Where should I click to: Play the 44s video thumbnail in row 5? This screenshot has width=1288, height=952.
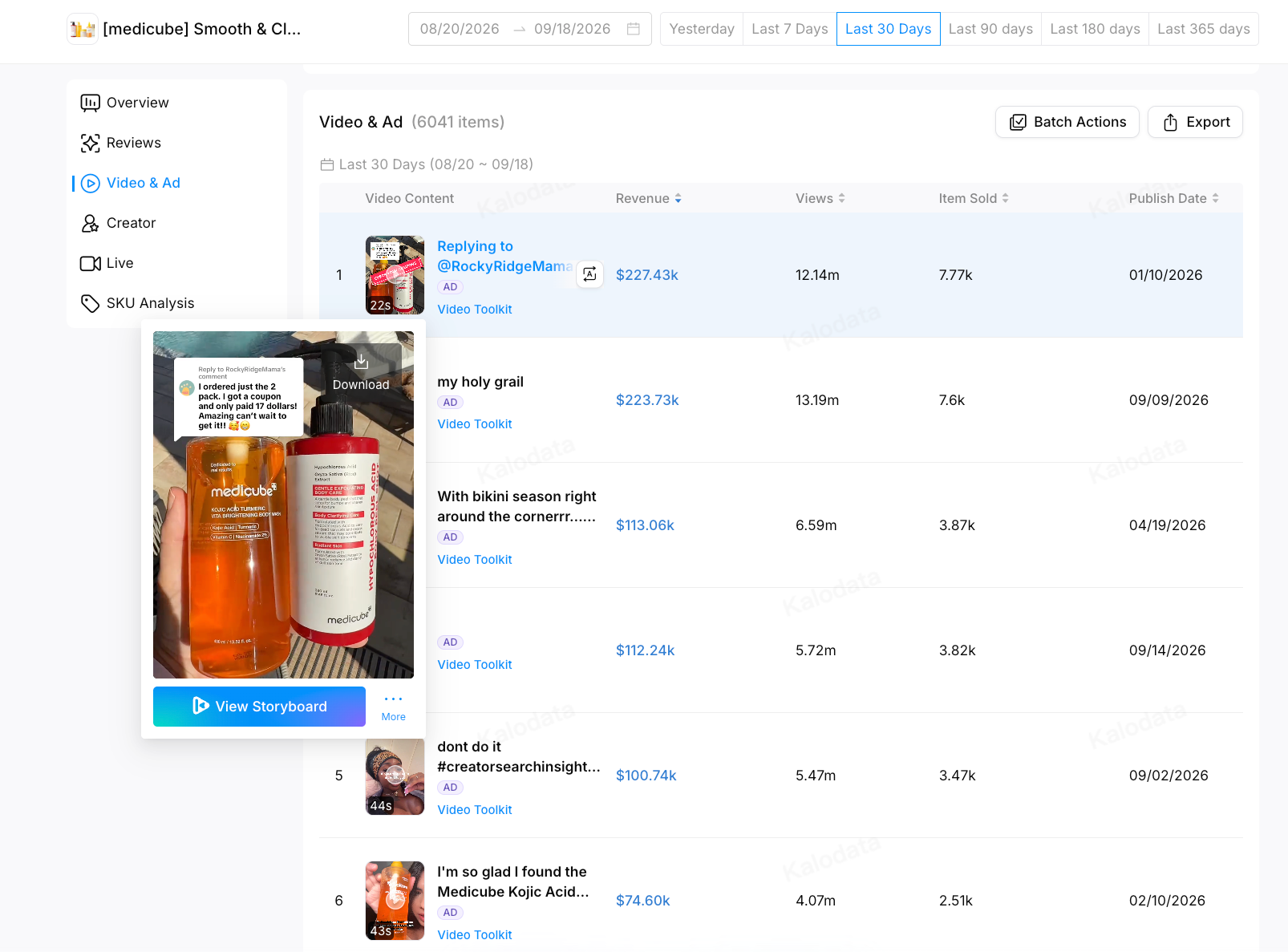395,775
